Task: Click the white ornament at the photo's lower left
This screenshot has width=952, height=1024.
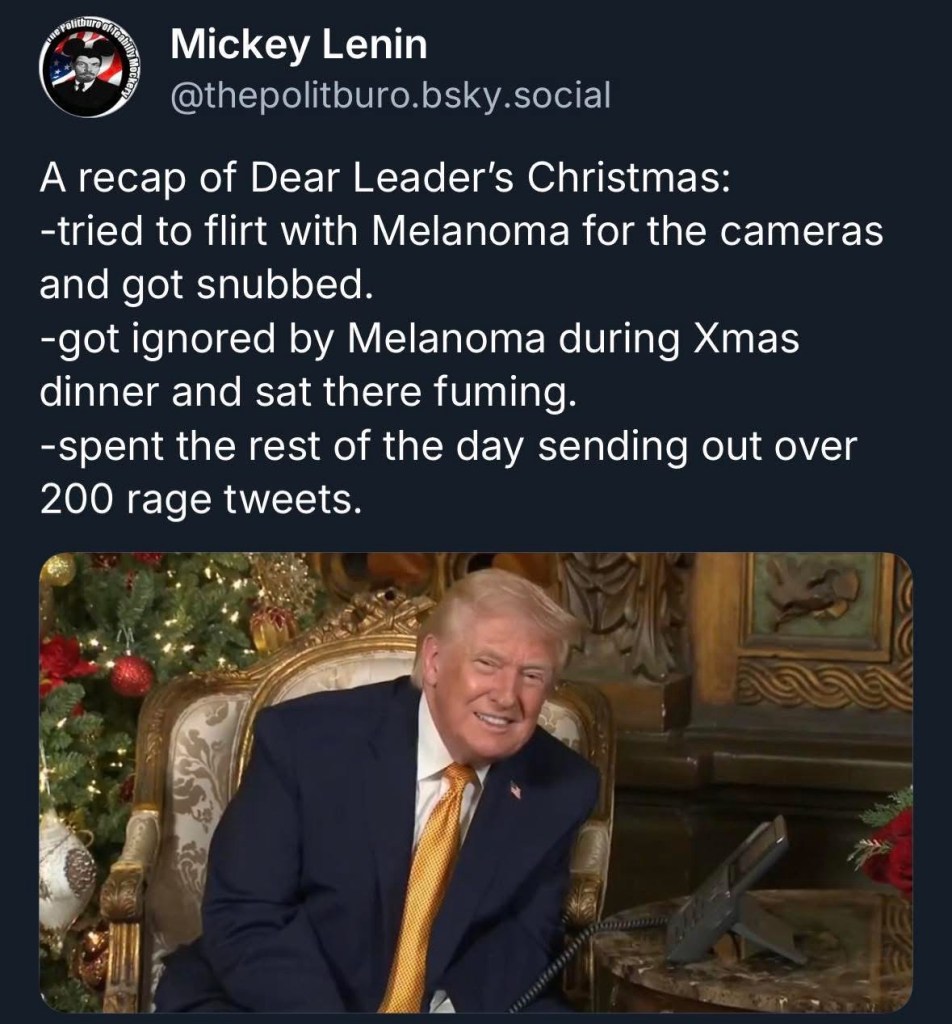Action: coord(68,868)
